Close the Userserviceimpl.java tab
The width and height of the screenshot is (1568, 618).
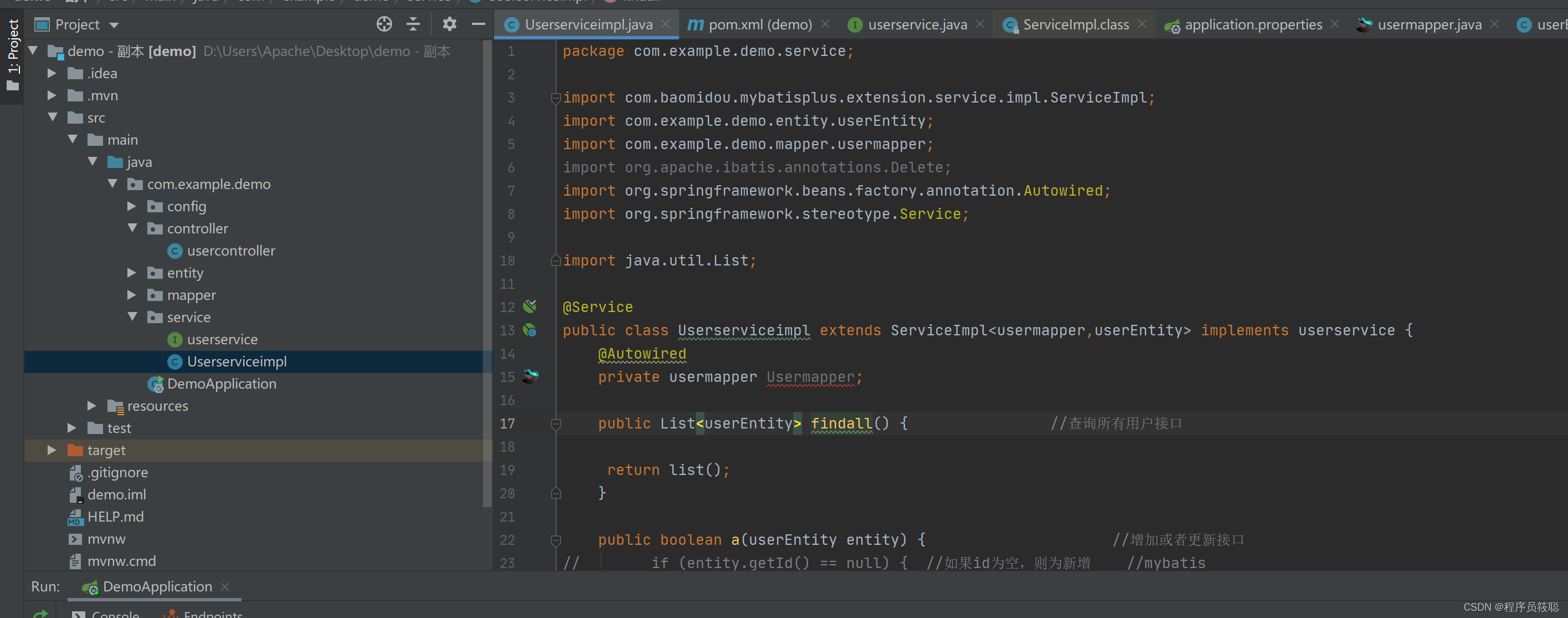click(x=666, y=24)
